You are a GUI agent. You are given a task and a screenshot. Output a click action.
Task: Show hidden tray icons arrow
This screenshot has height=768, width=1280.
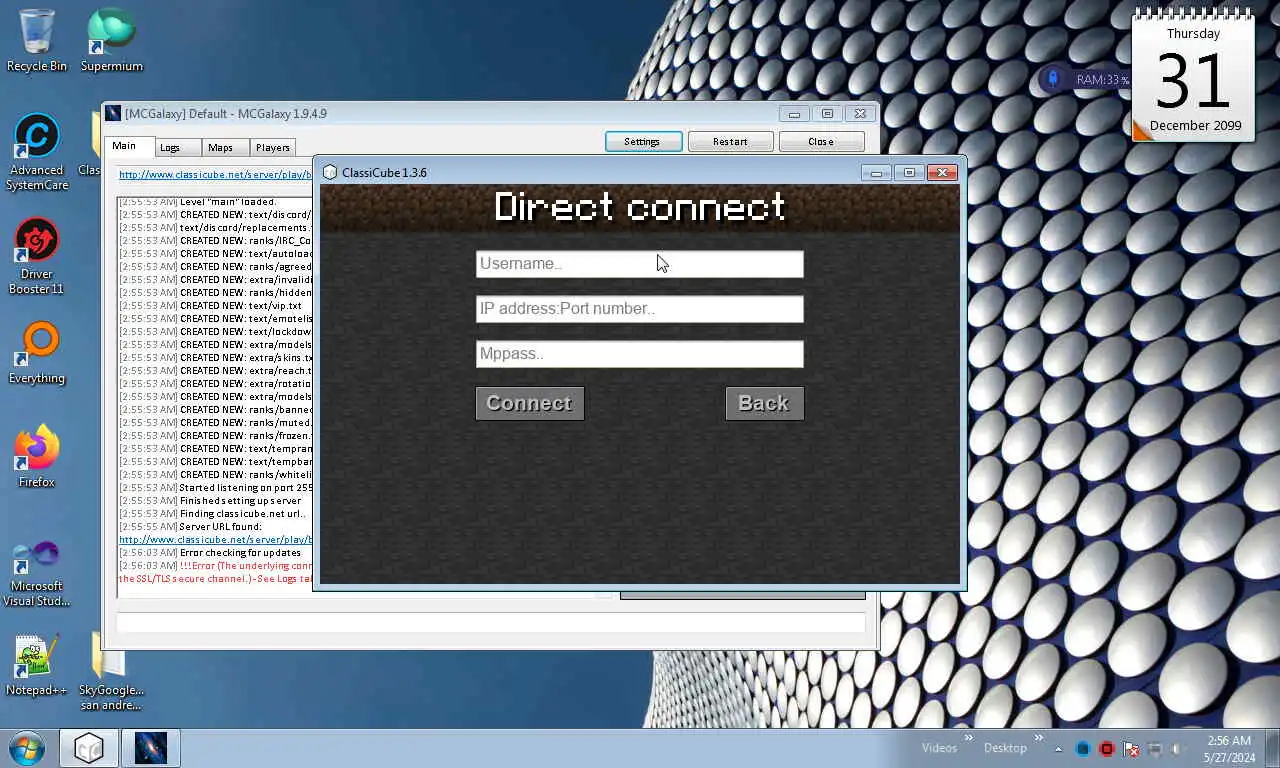1058,749
